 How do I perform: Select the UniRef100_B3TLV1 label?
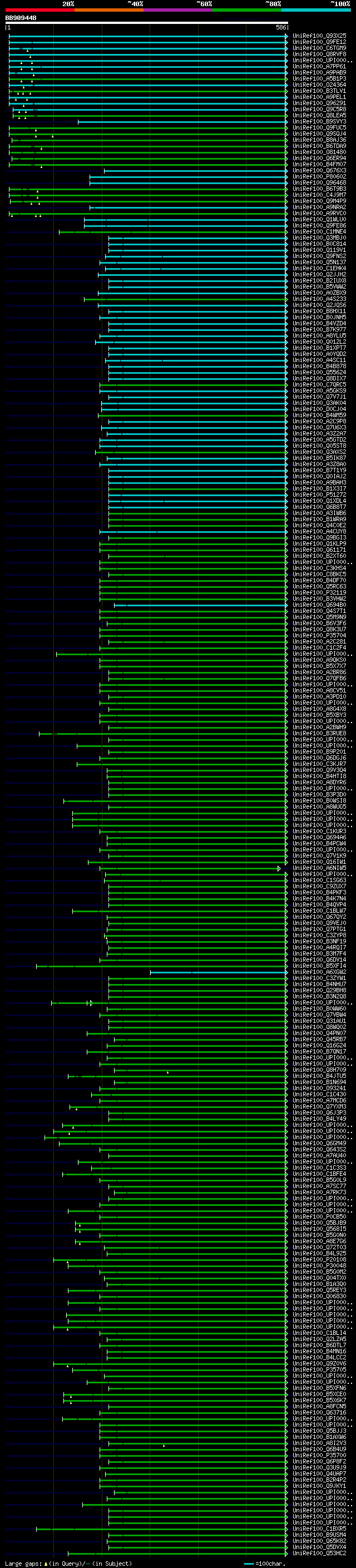(x=319, y=91)
